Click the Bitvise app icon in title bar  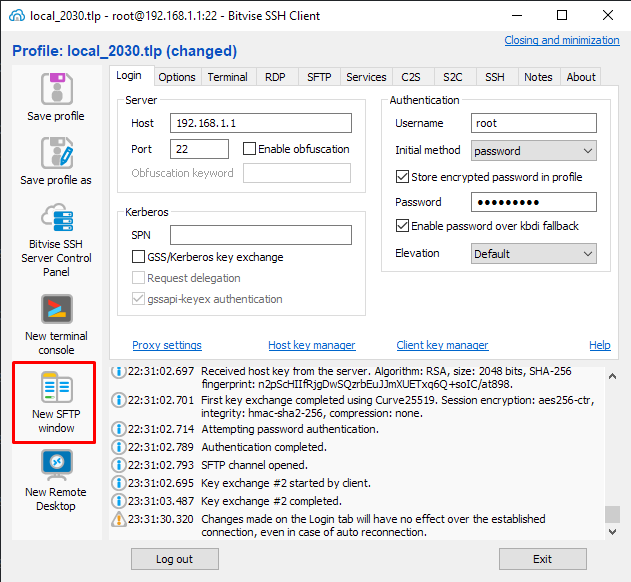click(17, 16)
